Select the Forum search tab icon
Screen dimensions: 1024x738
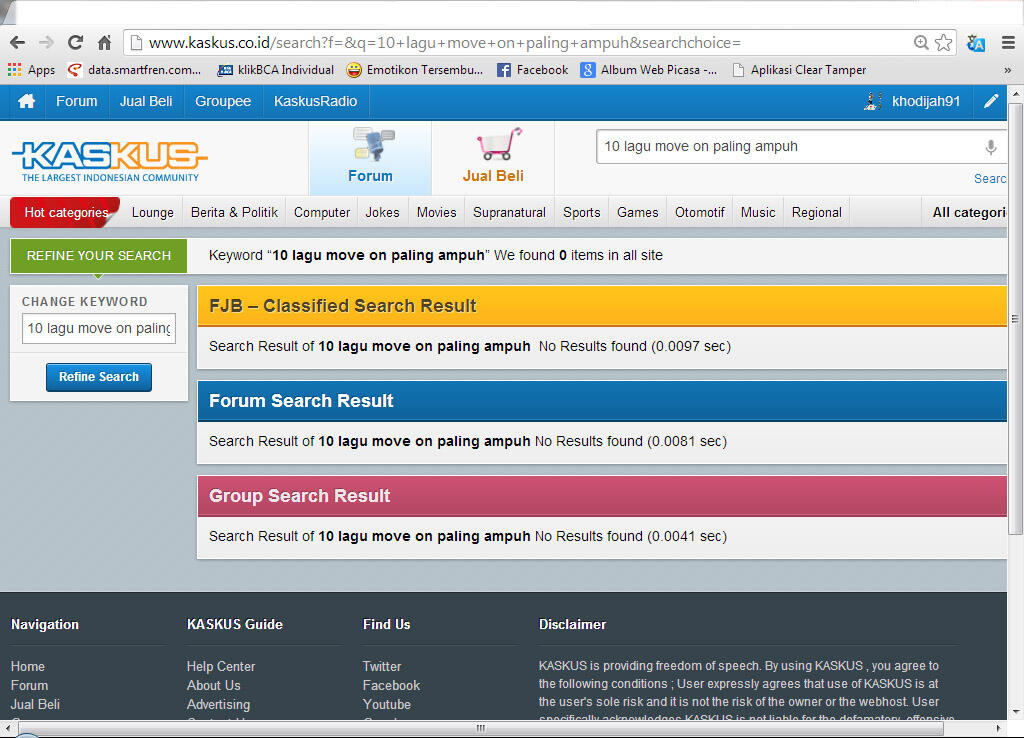click(370, 157)
